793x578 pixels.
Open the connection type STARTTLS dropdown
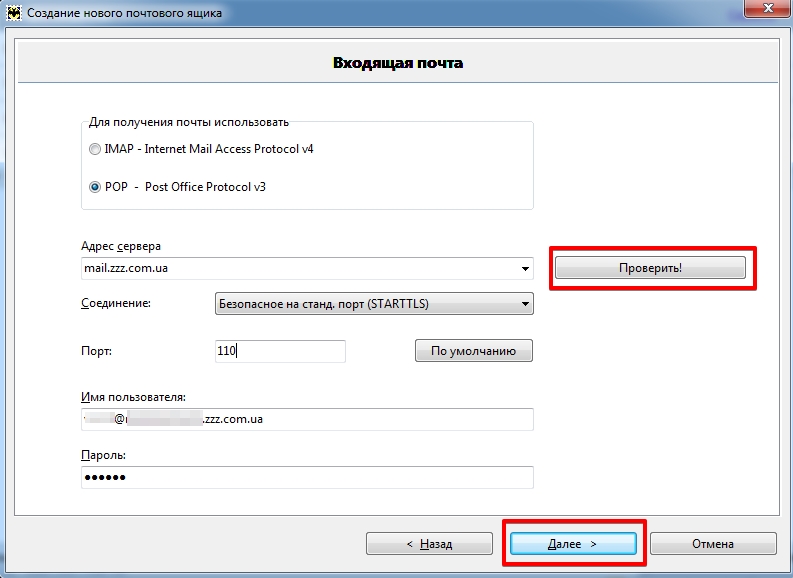(x=374, y=304)
